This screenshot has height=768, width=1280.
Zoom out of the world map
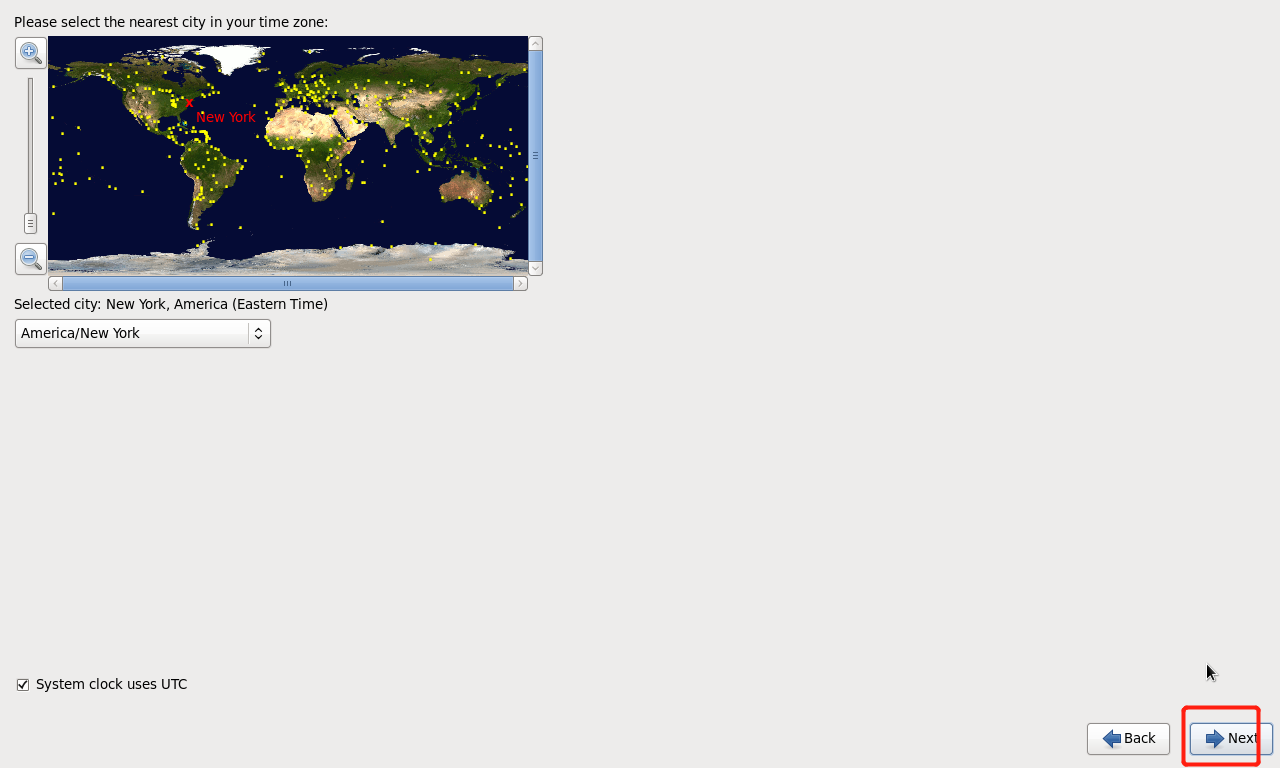(x=30, y=259)
